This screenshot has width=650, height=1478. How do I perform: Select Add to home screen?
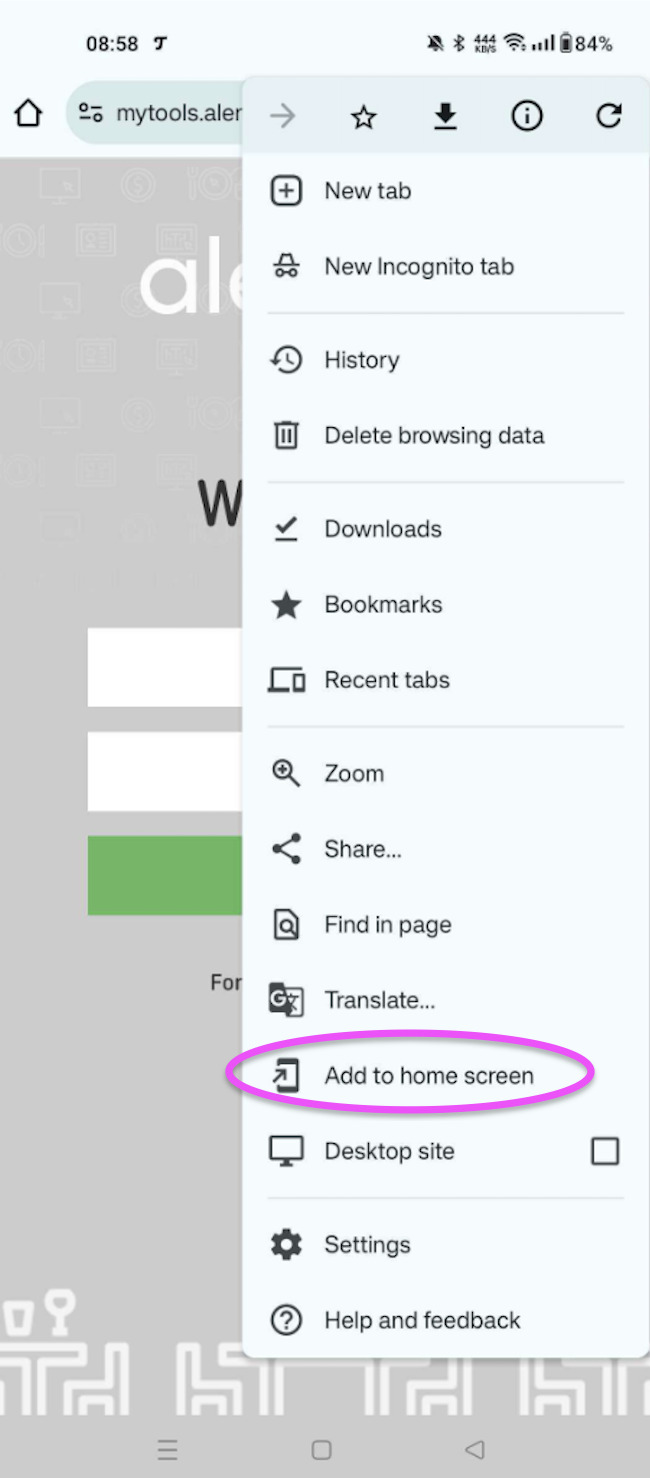(x=428, y=1076)
